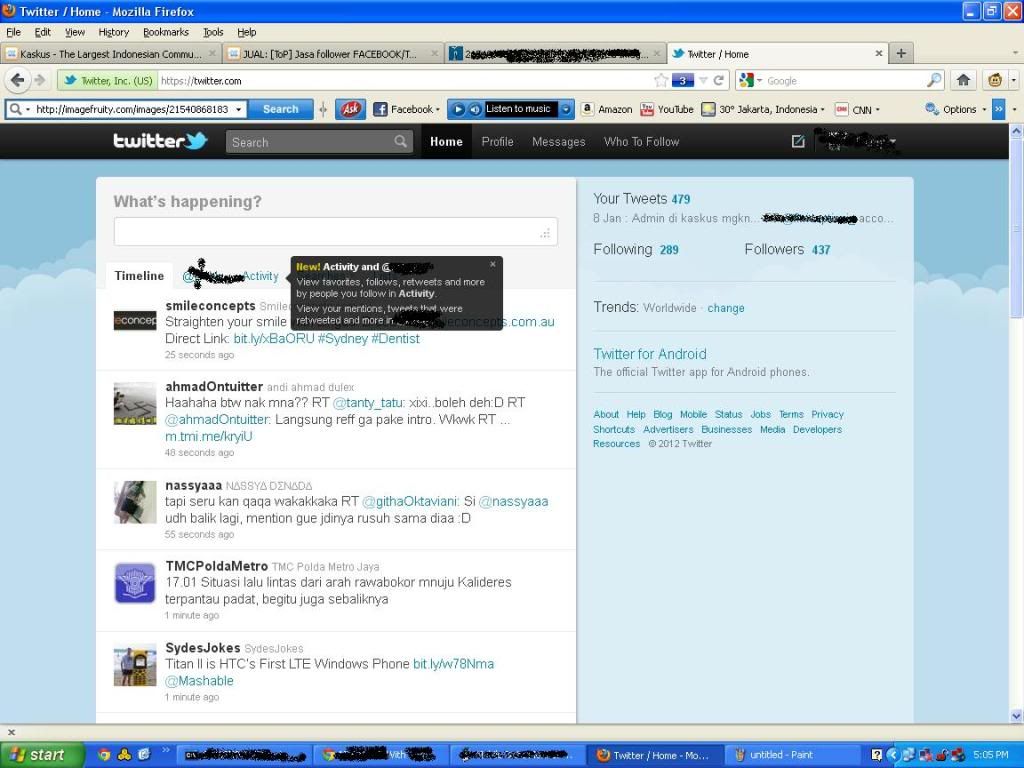Open a new Firefox tab with plus
Image resolution: width=1024 pixels, height=768 pixels.
point(901,54)
